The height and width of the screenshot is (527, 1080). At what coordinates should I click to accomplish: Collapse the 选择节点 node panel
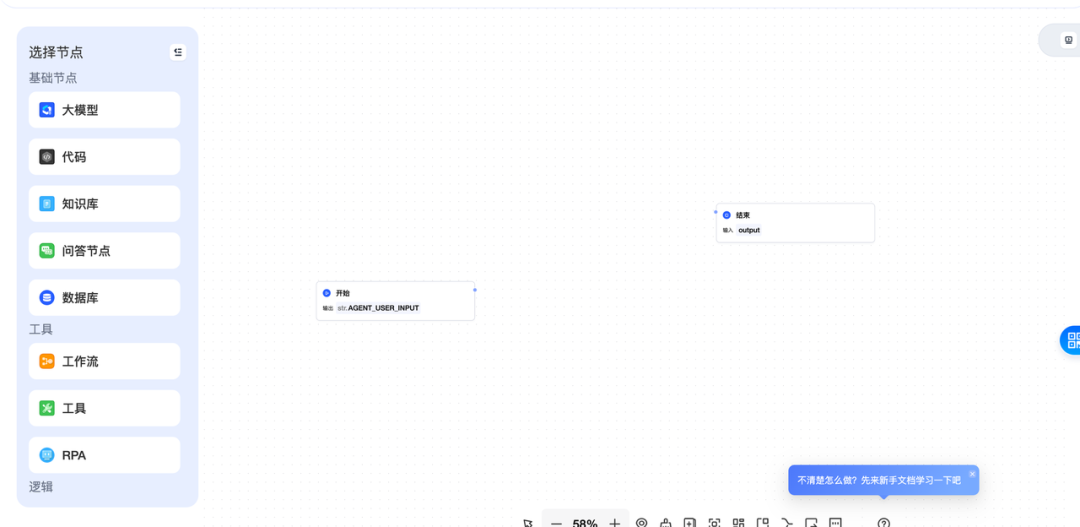coord(178,52)
